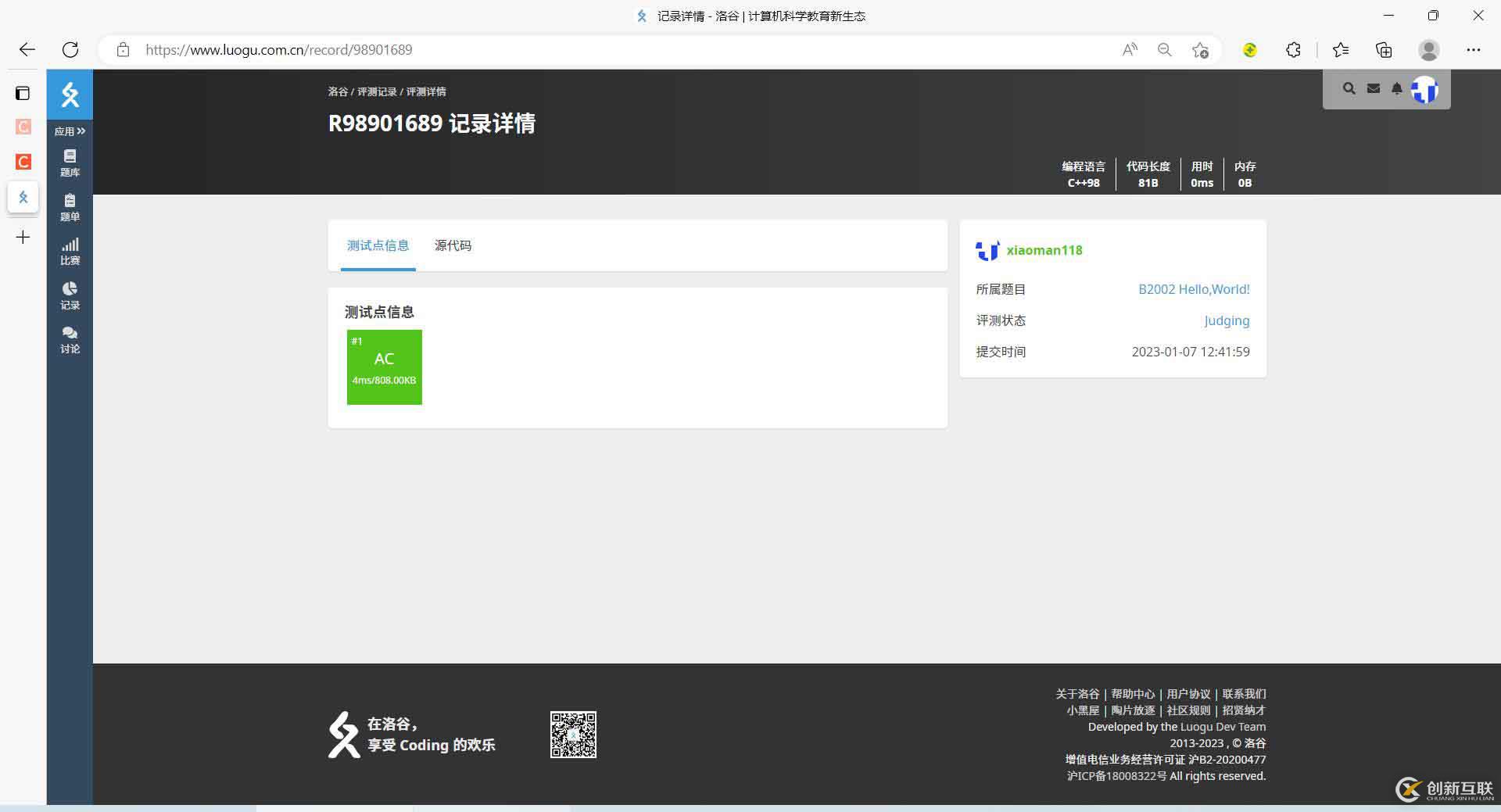Open the zoom magnifier icon
This screenshot has height=812, width=1501.
pyautogui.click(x=1165, y=50)
